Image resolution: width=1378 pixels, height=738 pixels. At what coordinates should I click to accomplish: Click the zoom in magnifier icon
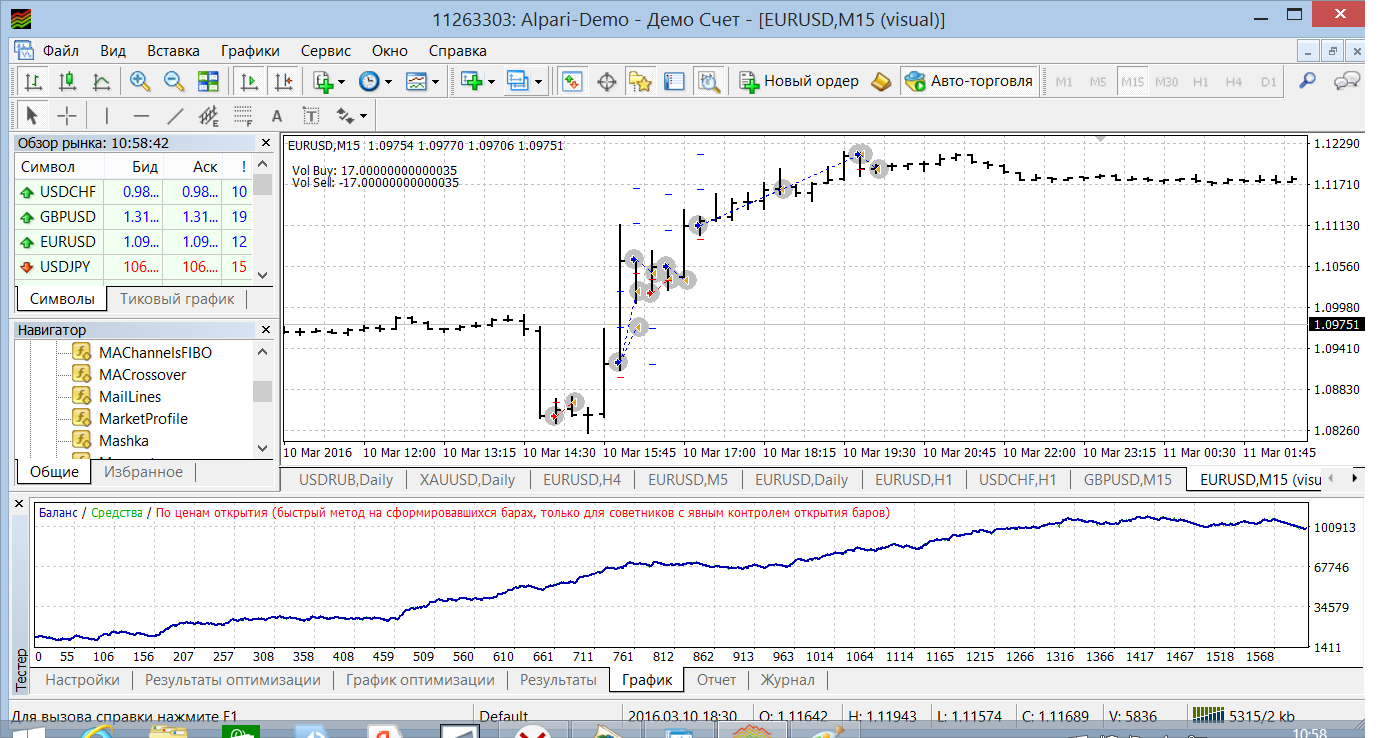point(139,81)
